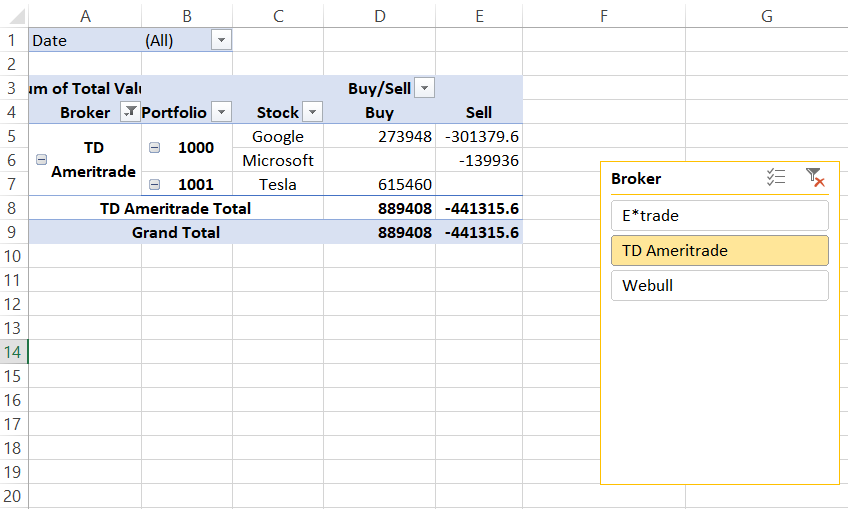Clear the Broker slicer filter
848x509 pixels.
(x=814, y=178)
